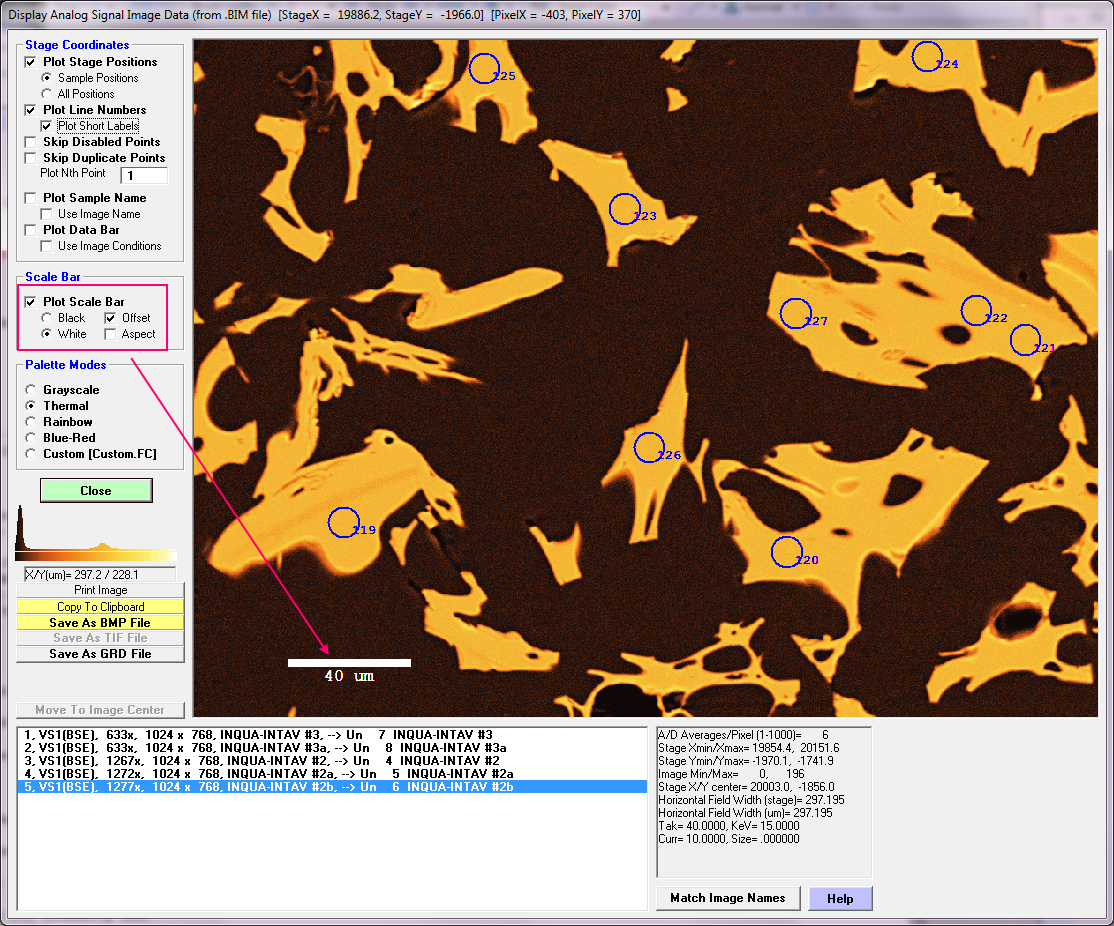Uncheck Plot Short Labels option
The width and height of the screenshot is (1114, 926).
(47, 126)
